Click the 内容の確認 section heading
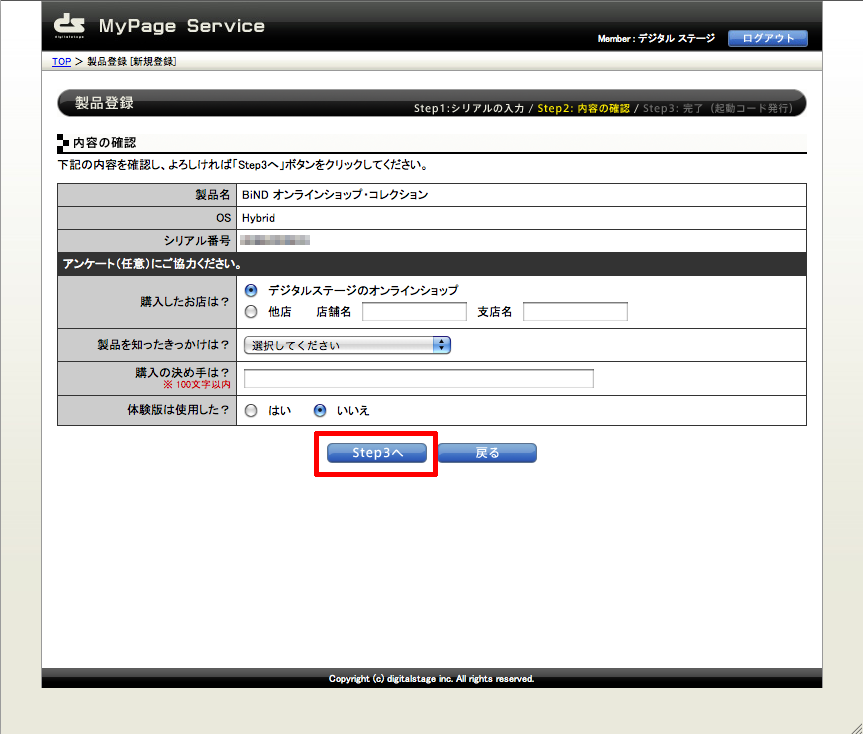This screenshot has height=734, width=863. coord(105,143)
